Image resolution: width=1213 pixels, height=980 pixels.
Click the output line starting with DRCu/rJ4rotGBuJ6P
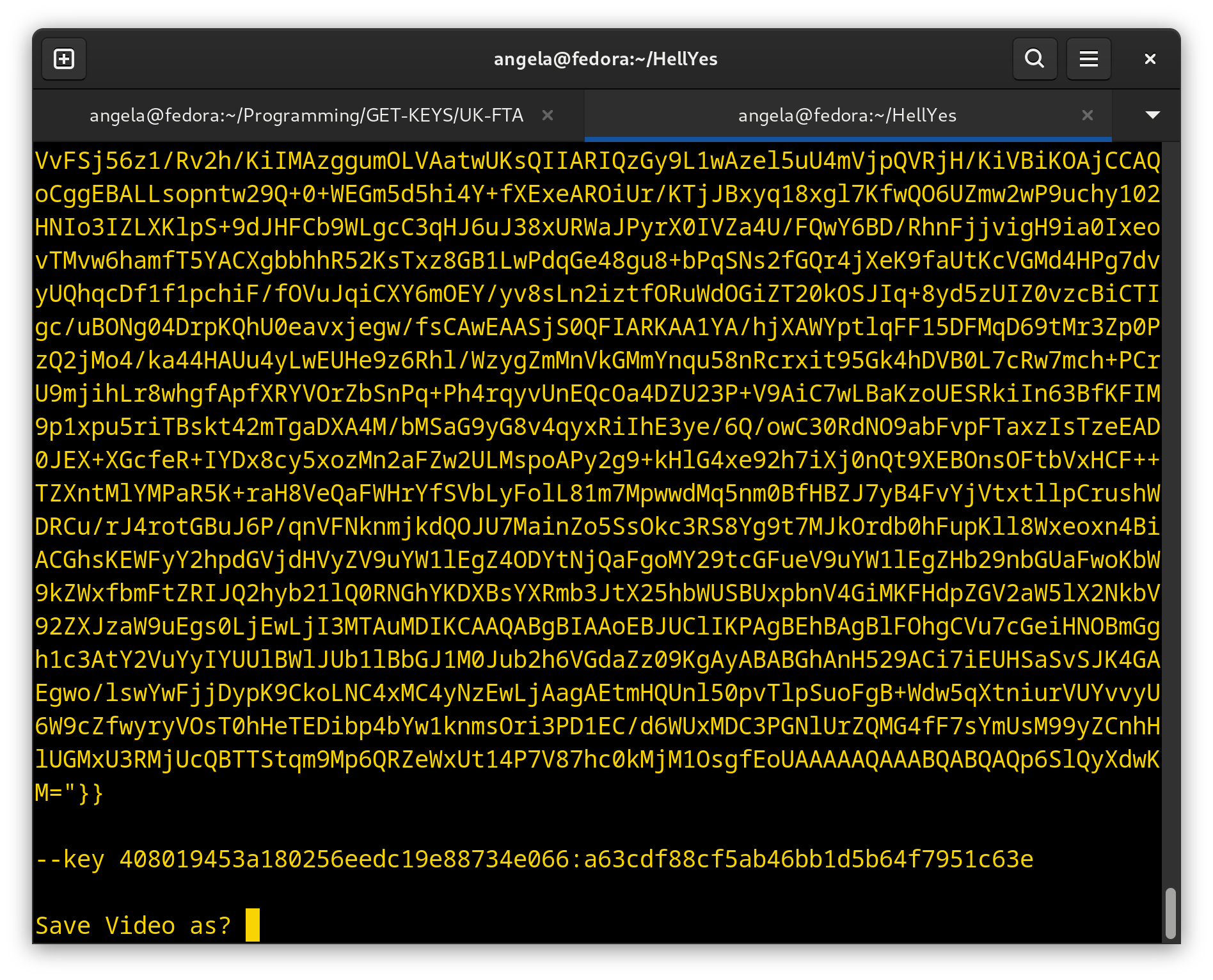(598, 526)
